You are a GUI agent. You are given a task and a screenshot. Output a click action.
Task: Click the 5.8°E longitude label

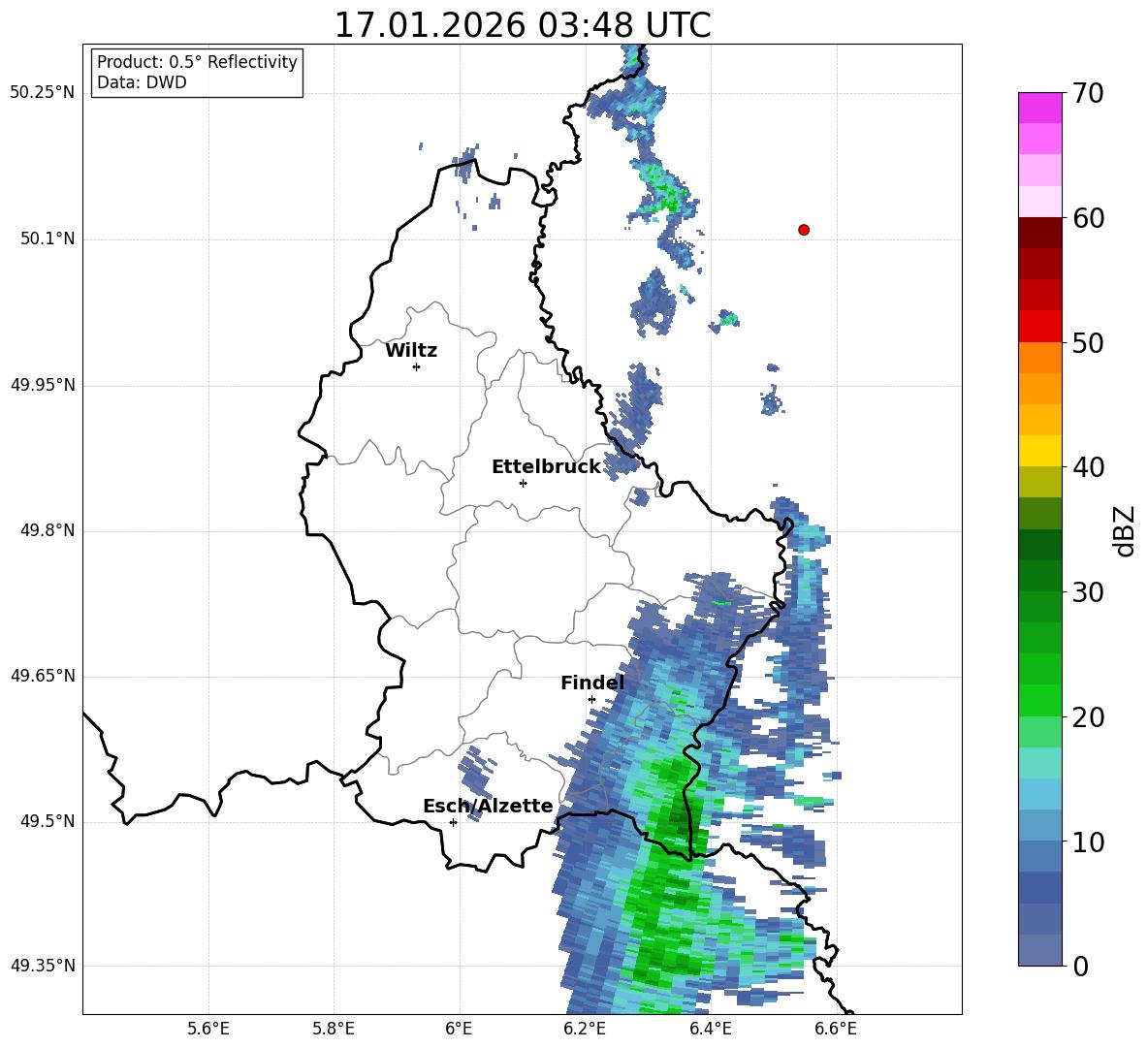click(334, 1030)
